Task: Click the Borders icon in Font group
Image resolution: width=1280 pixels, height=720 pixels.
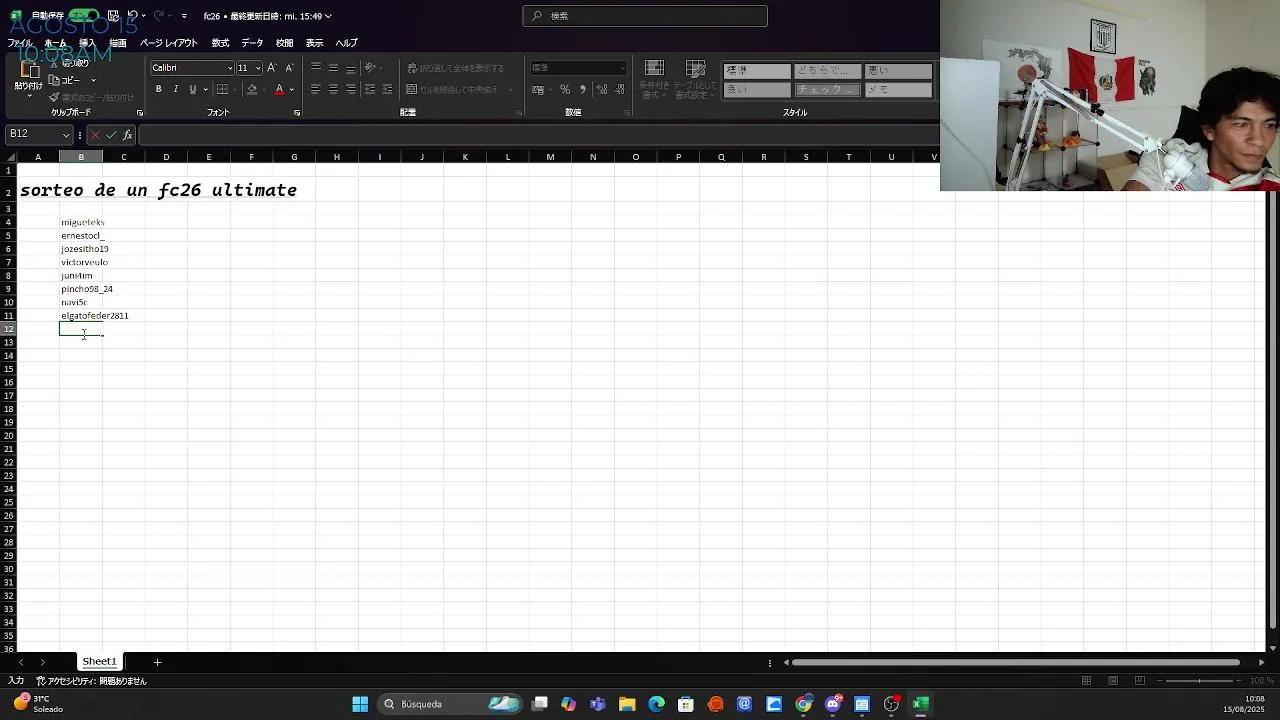Action: pyautogui.click(x=222, y=89)
